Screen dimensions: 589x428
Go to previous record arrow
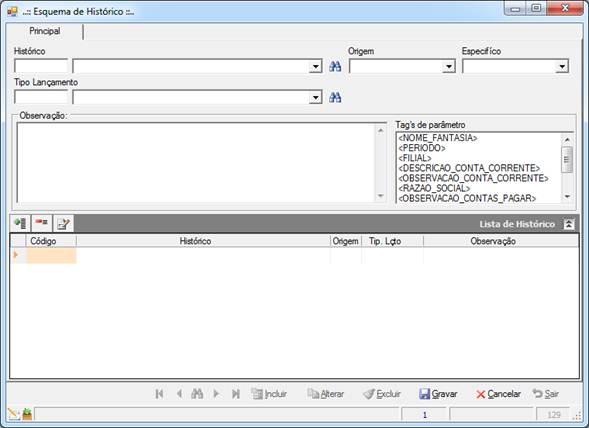tap(179, 393)
